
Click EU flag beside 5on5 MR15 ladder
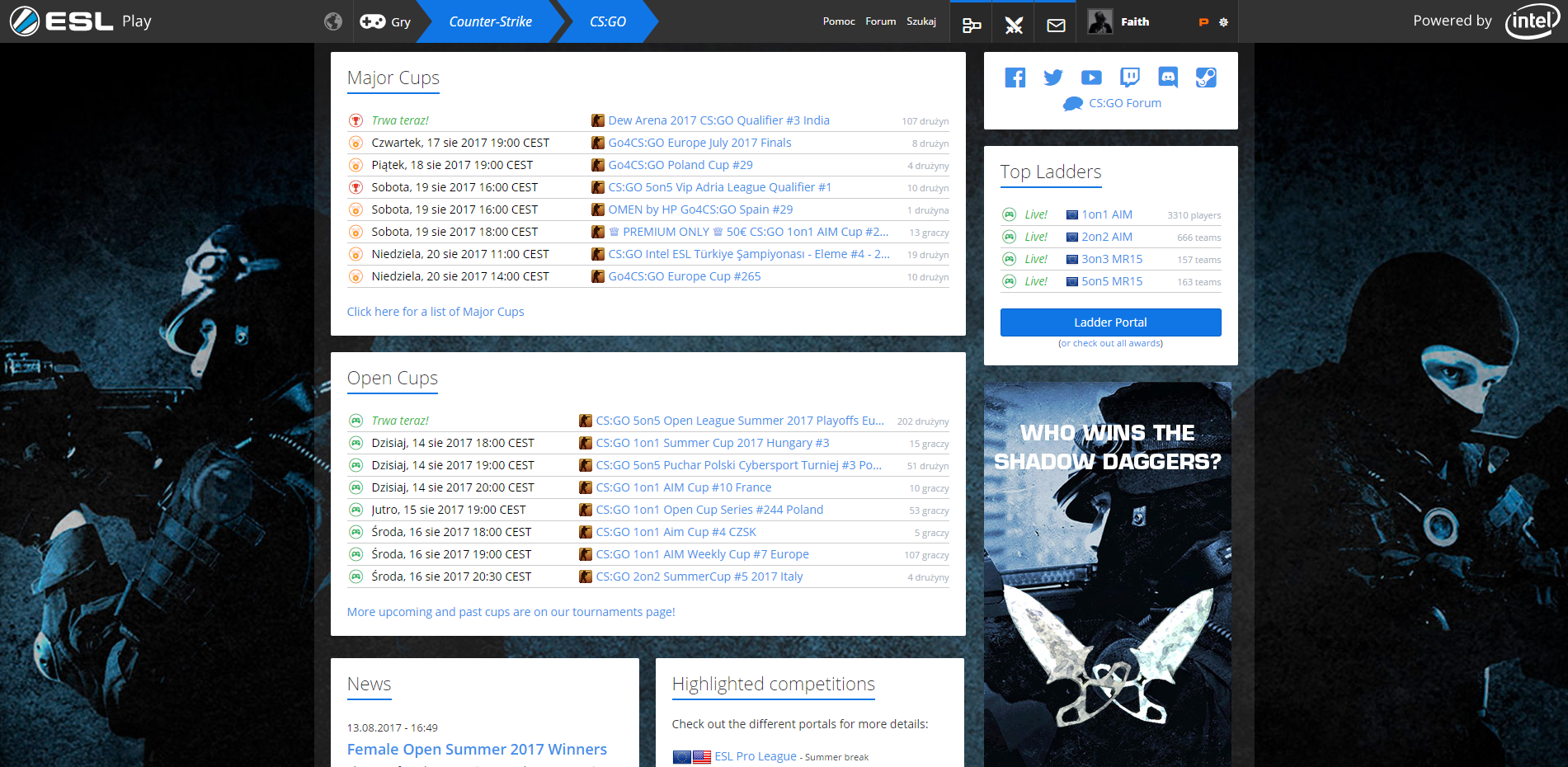point(1072,281)
